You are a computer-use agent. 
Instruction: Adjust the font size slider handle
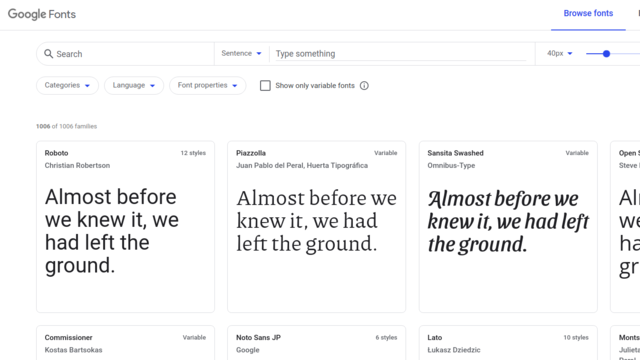tap(607, 53)
